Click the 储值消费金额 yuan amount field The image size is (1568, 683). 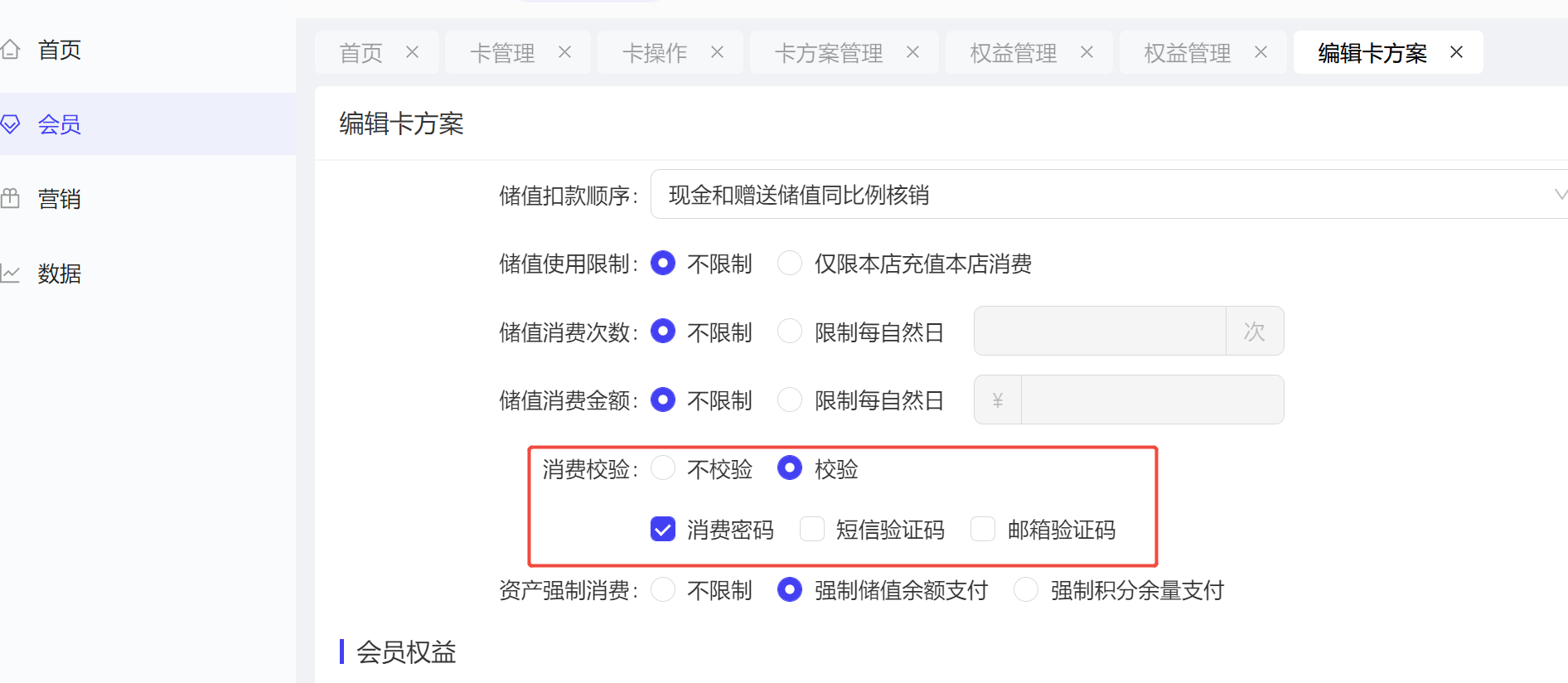pos(1152,400)
